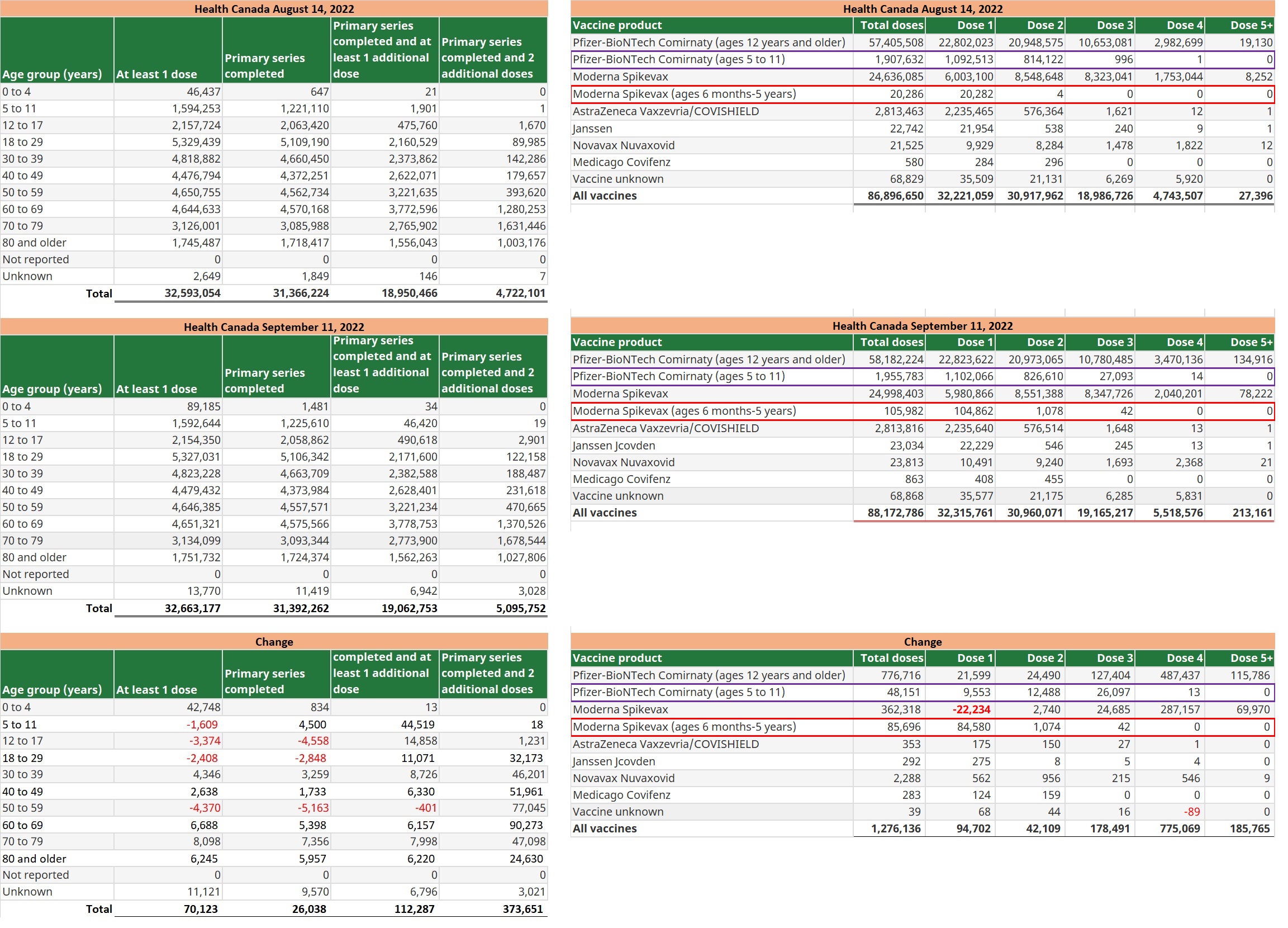Click the red Moderna Dose 1 change -22,234

961,709
